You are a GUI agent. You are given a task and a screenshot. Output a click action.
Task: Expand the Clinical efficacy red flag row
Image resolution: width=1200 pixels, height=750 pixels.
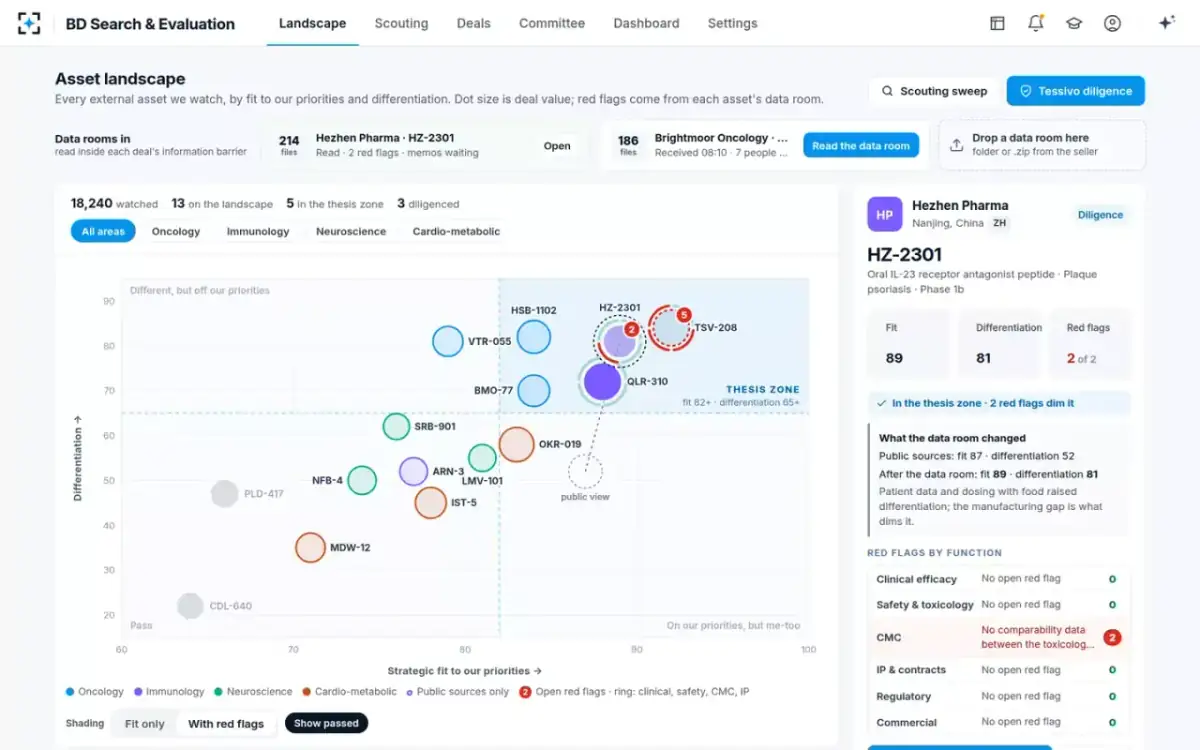[x=997, y=579]
